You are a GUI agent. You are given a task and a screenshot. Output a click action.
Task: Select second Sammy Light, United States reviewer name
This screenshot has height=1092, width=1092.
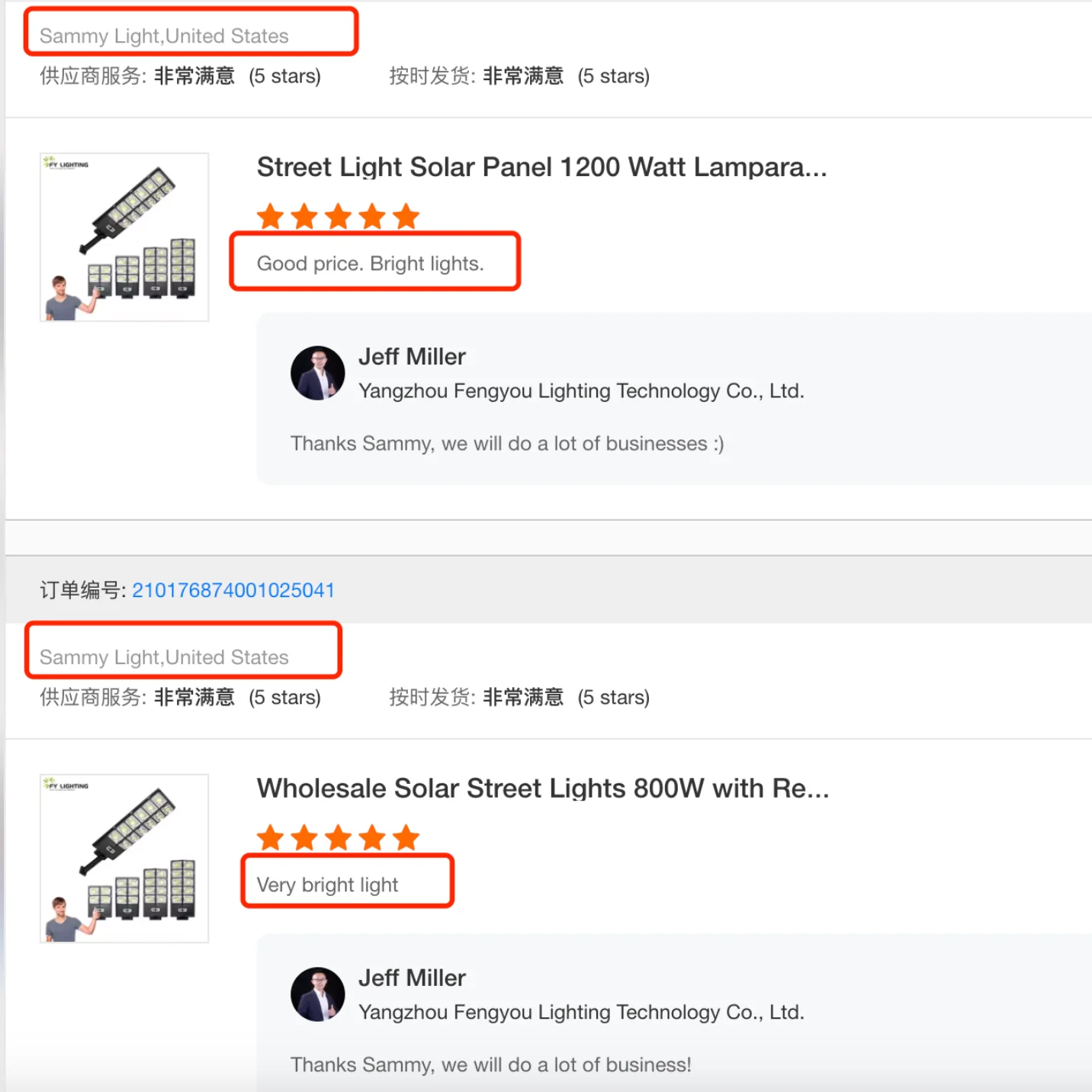tap(164, 657)
